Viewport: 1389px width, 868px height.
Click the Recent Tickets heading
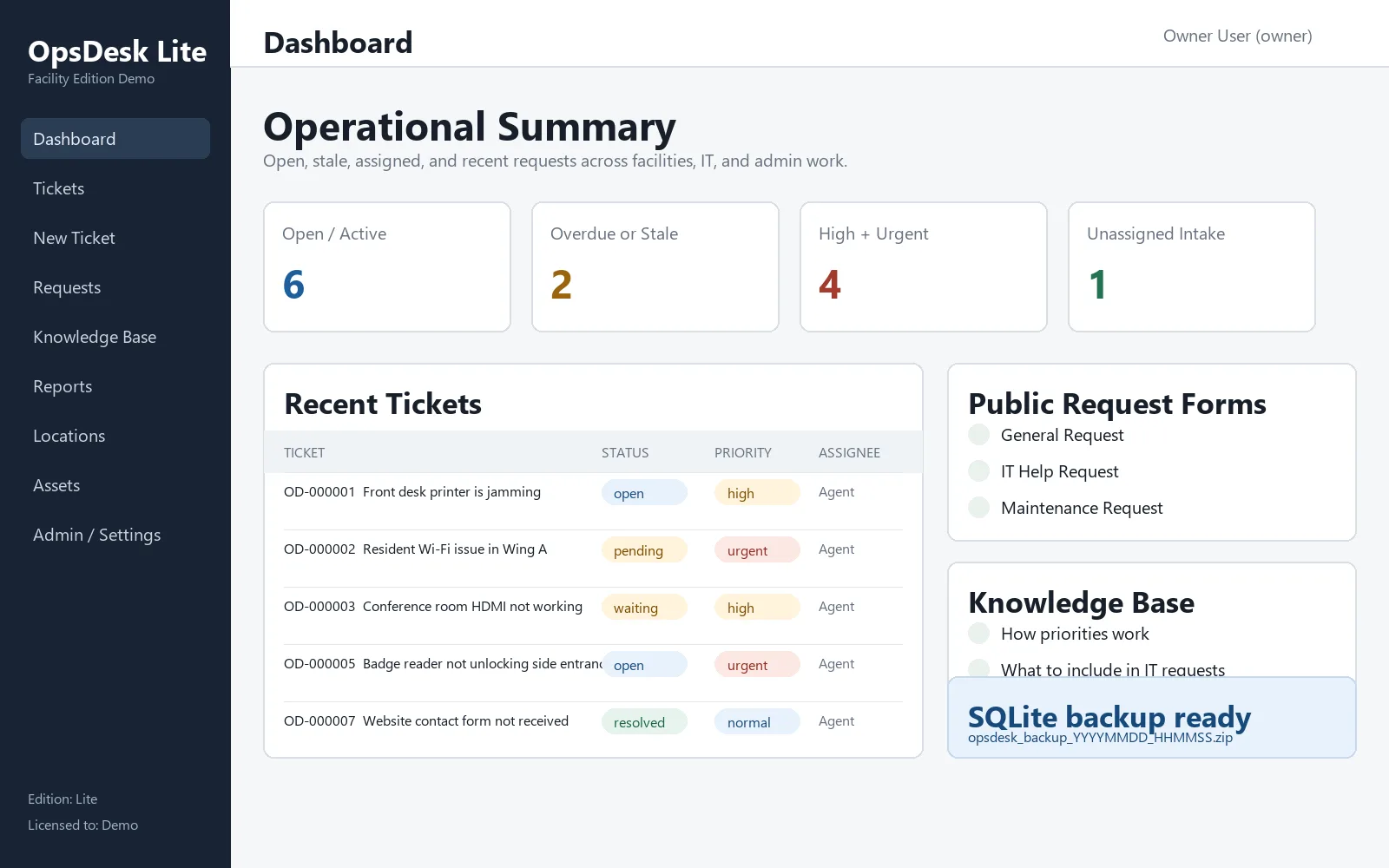pos(383,404)
